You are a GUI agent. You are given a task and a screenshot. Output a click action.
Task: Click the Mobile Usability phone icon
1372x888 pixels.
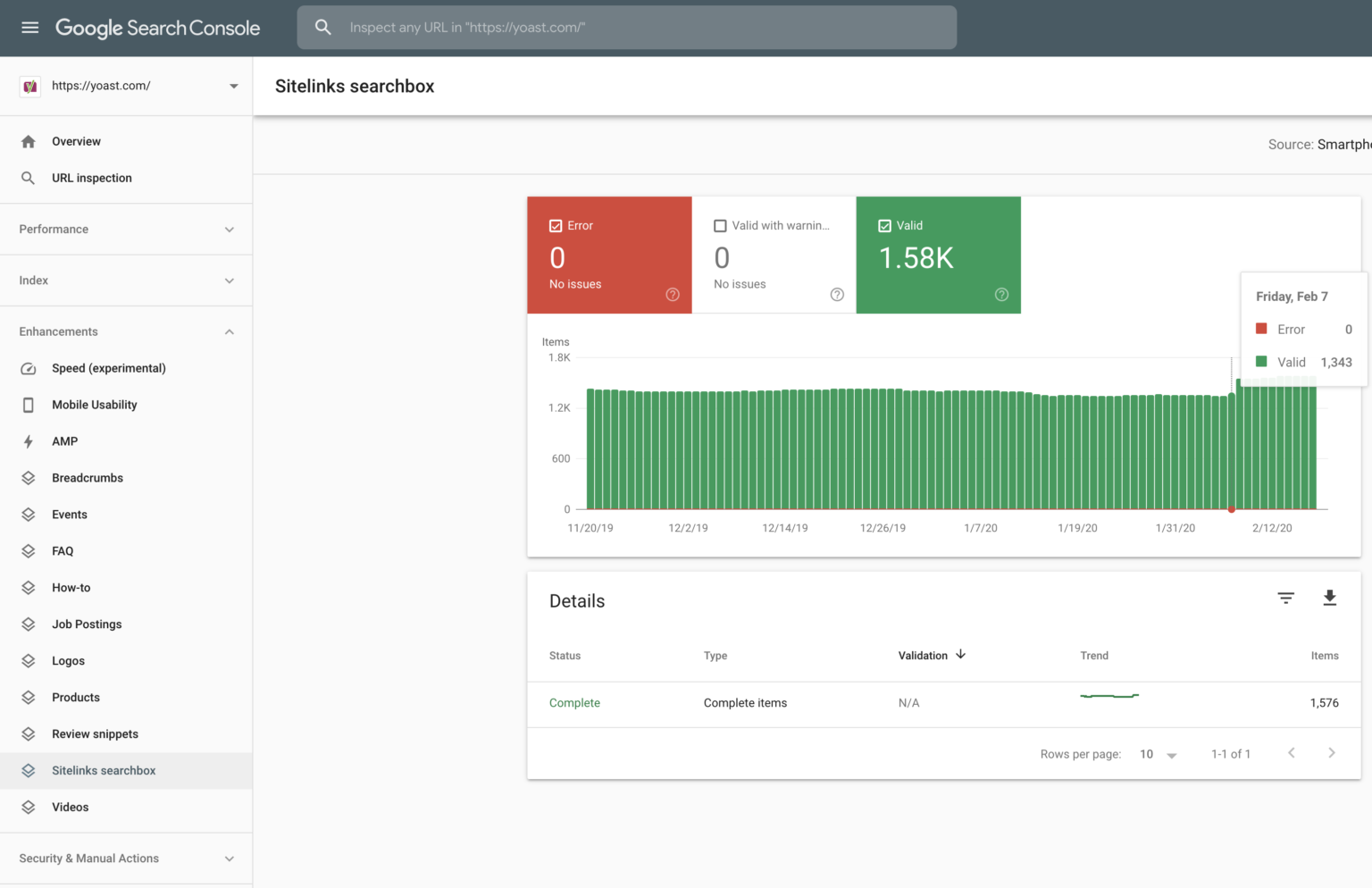(28, 405)
